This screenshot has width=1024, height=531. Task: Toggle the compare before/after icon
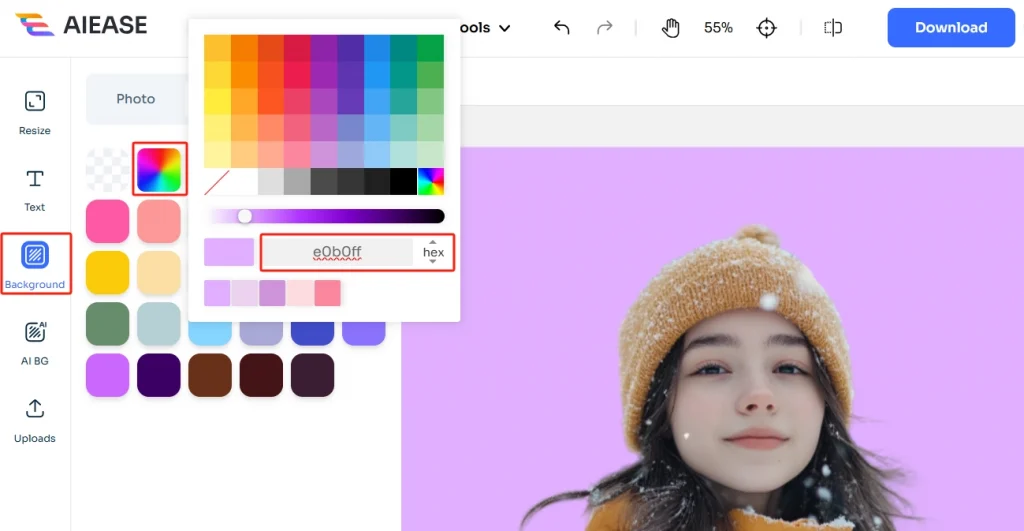(833, 28)
